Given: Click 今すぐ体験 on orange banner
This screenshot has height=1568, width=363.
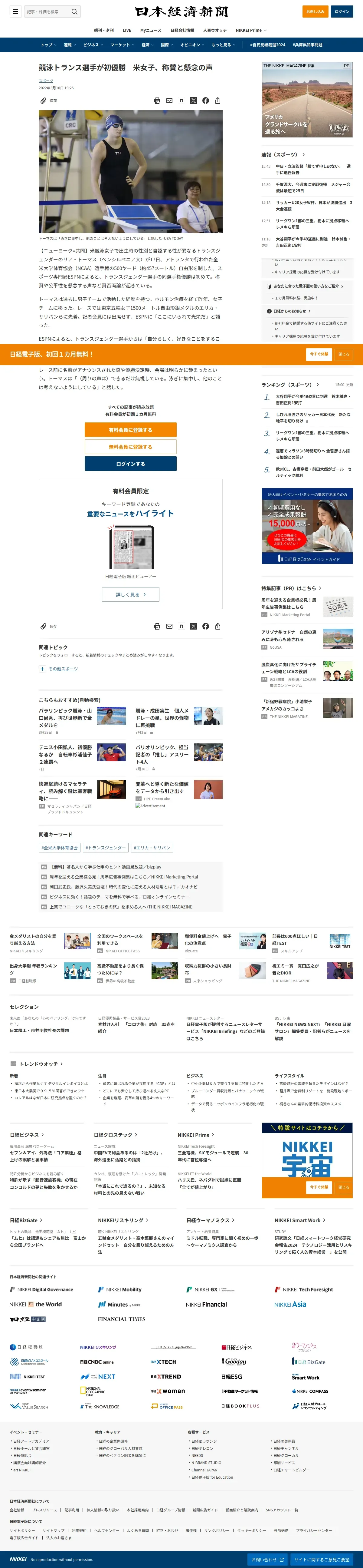Looking at the screenshot, I should coord(319,354).
